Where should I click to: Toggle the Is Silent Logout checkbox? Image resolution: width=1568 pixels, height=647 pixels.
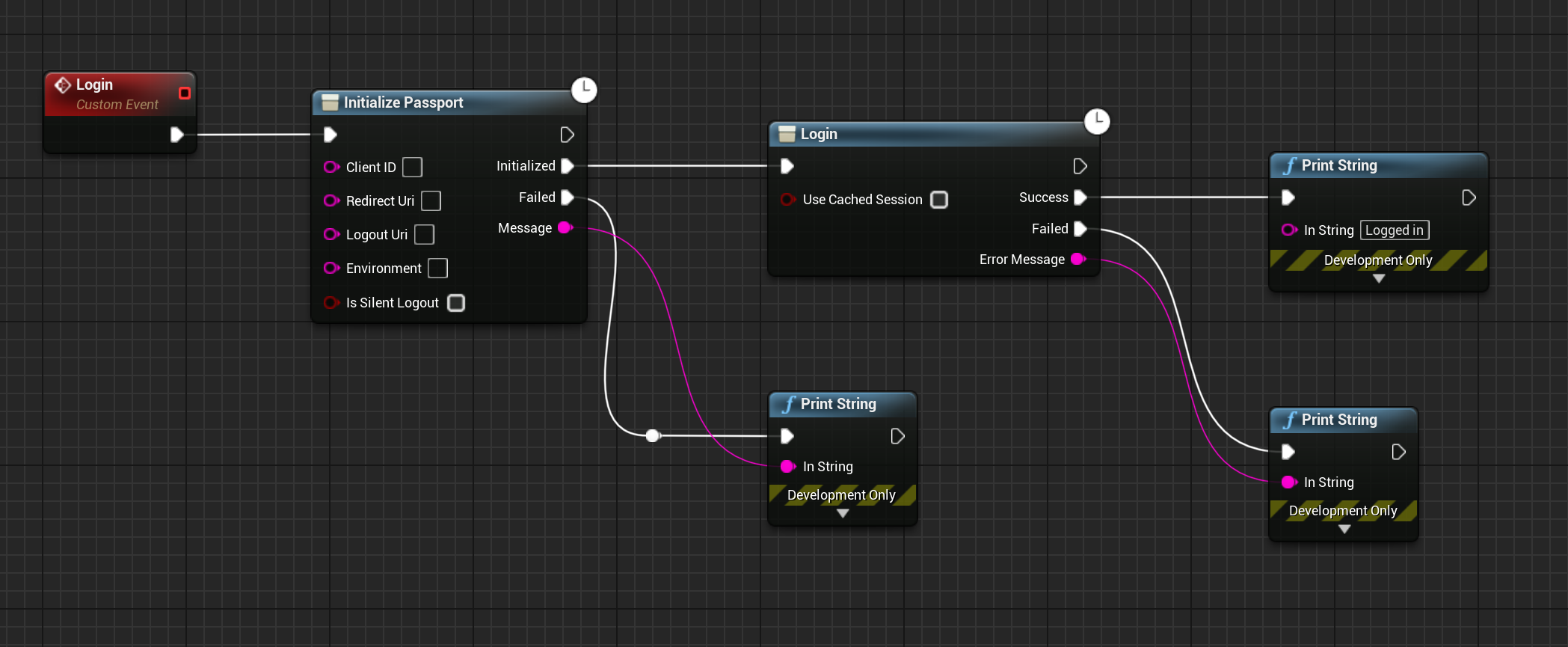(x=456, y=303)
